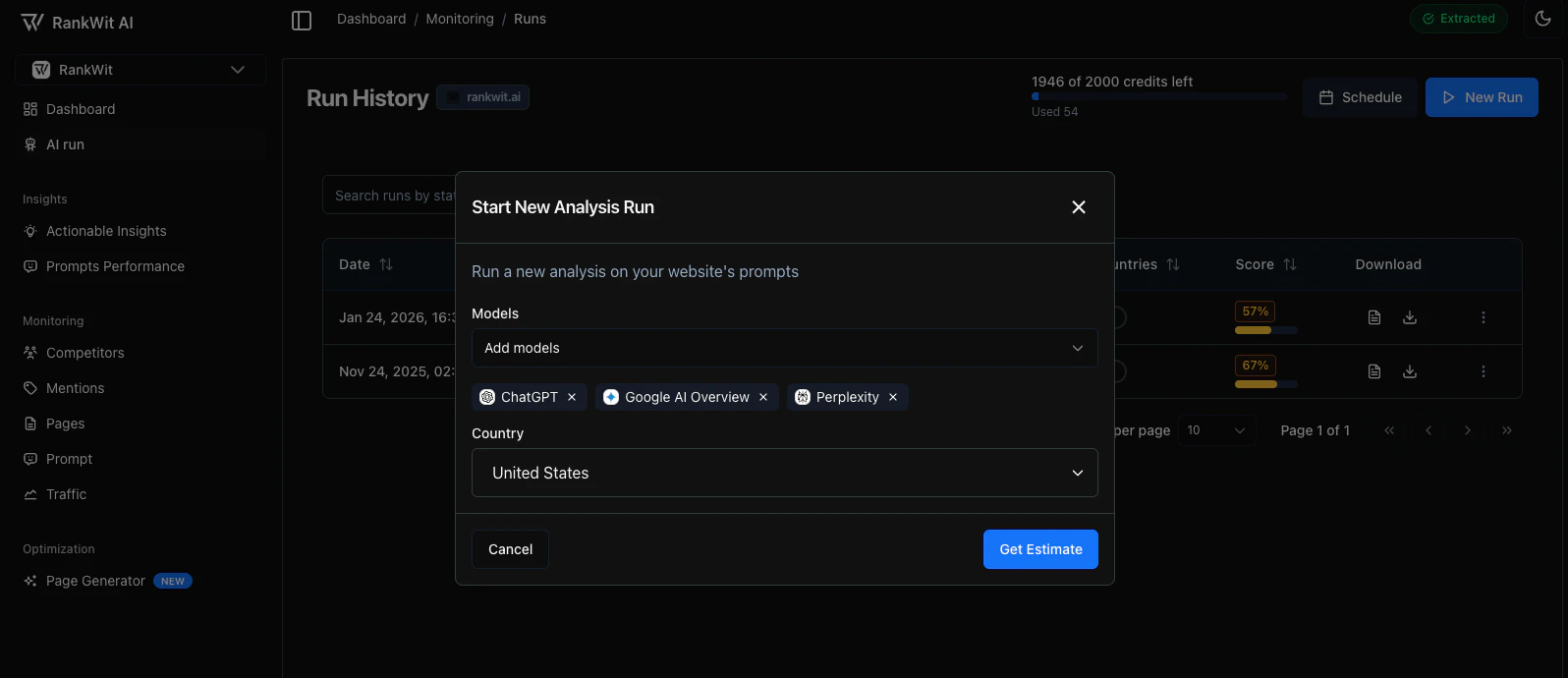The height and width of the screenshot is (678, 1568).
Task: Click the Search runs input field
Action: coord(389,196)
